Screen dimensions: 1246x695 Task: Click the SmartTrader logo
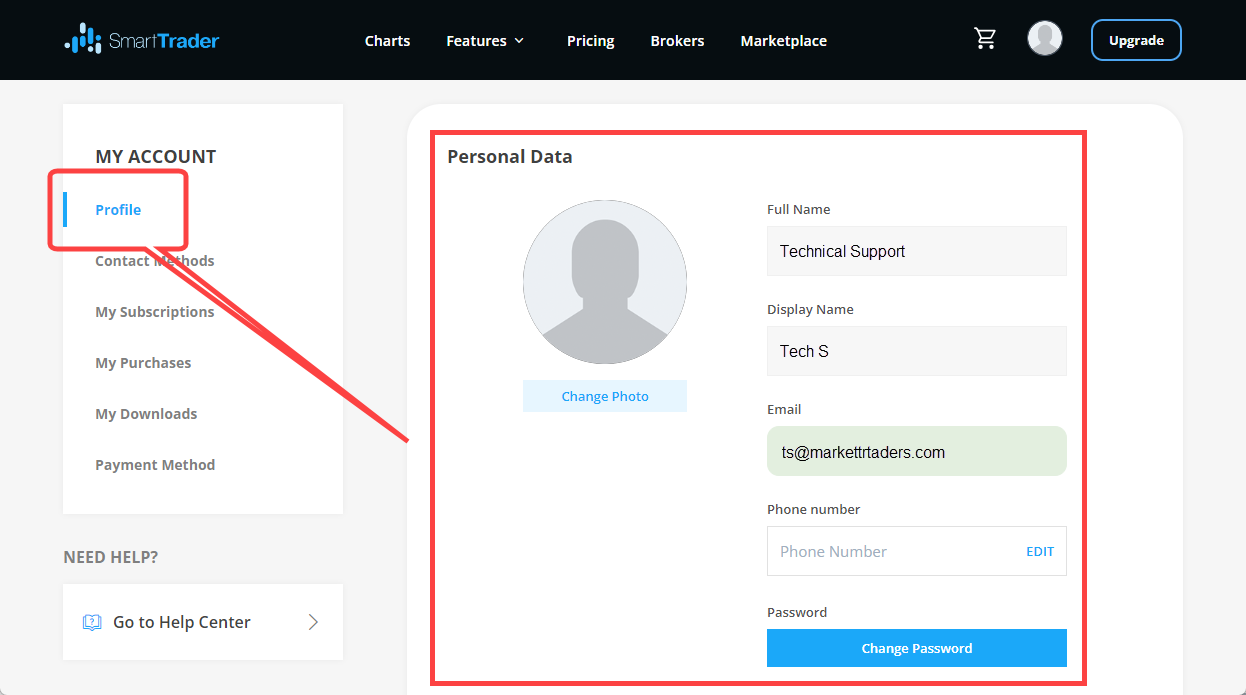[140, 39]
